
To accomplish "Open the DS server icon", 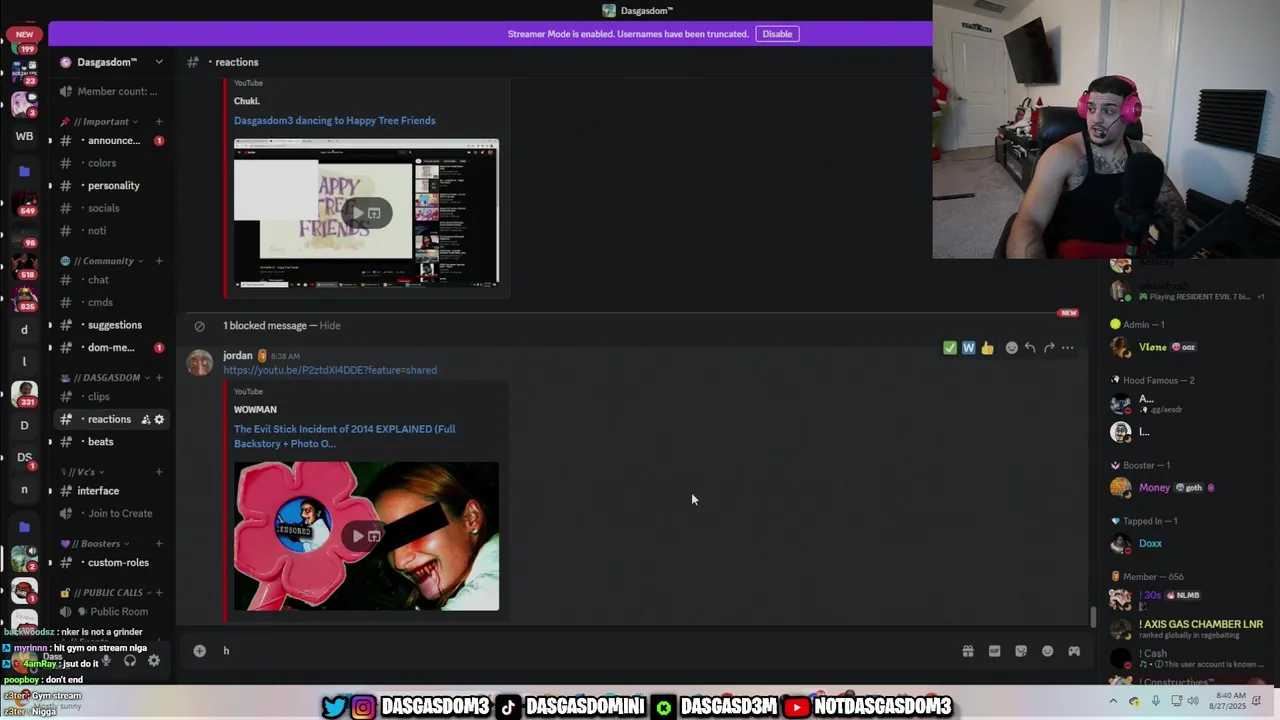I will (x=24, y=457).
